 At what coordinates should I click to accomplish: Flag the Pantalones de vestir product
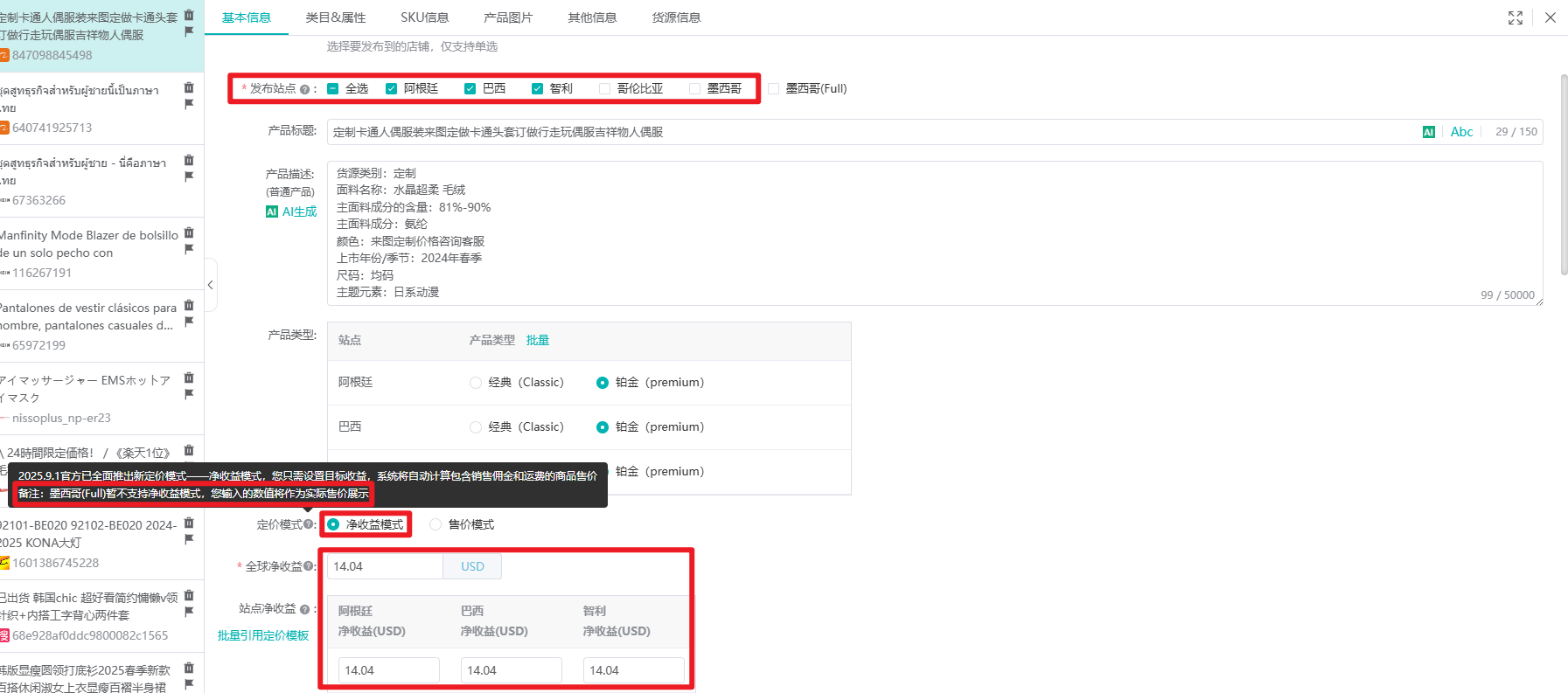[x=189, y=322]
